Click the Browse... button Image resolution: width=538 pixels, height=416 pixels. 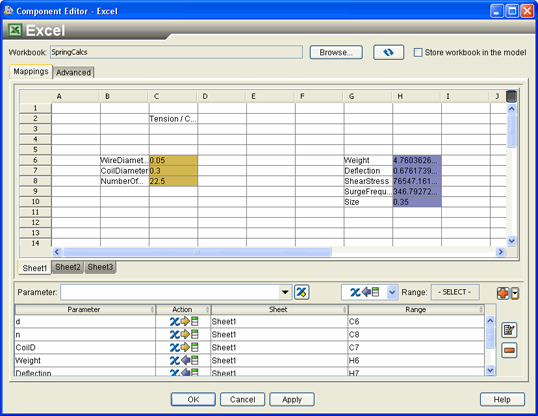336,53
